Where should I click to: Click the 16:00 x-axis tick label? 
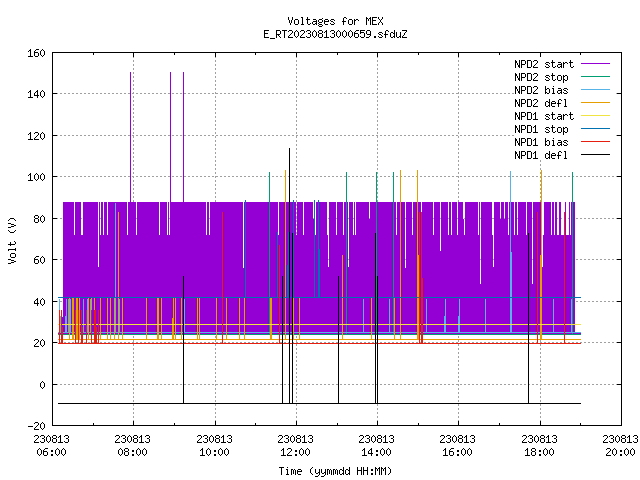tap(457, 452)
